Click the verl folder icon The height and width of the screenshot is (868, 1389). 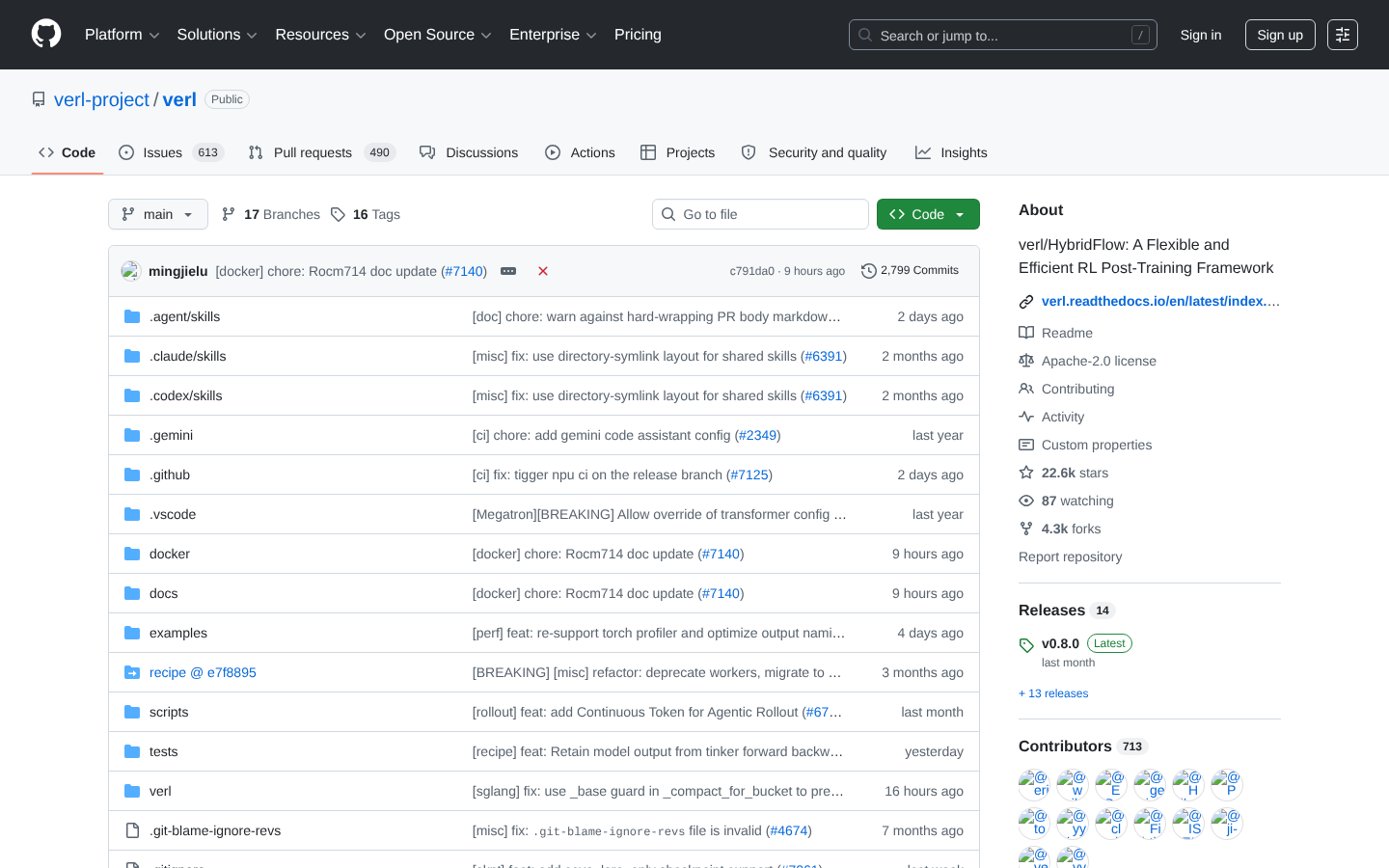click(132, 791)
